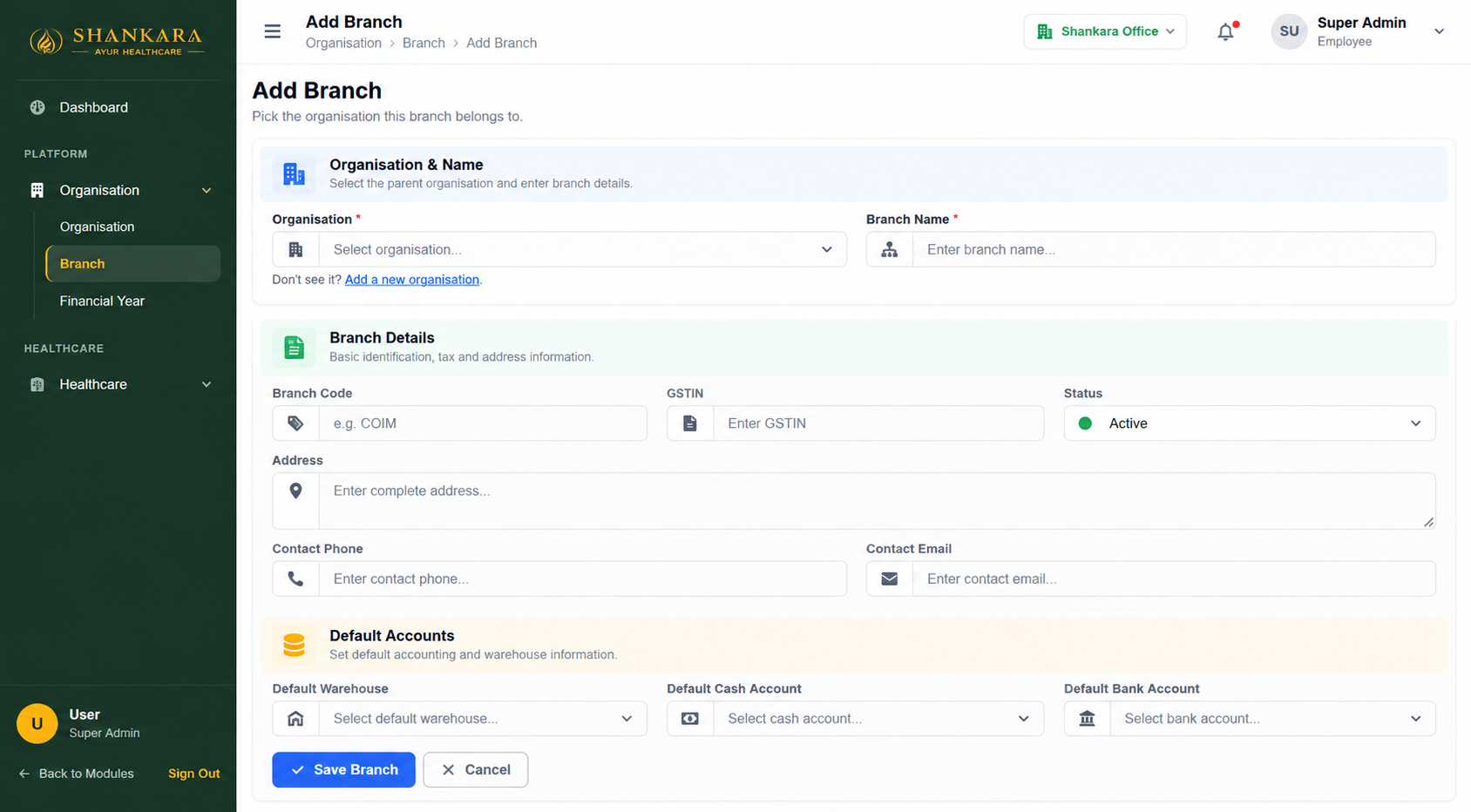The image size is (1471, 812).
Task: Click the GSTIN document icon
Action: tap(690, 423)
